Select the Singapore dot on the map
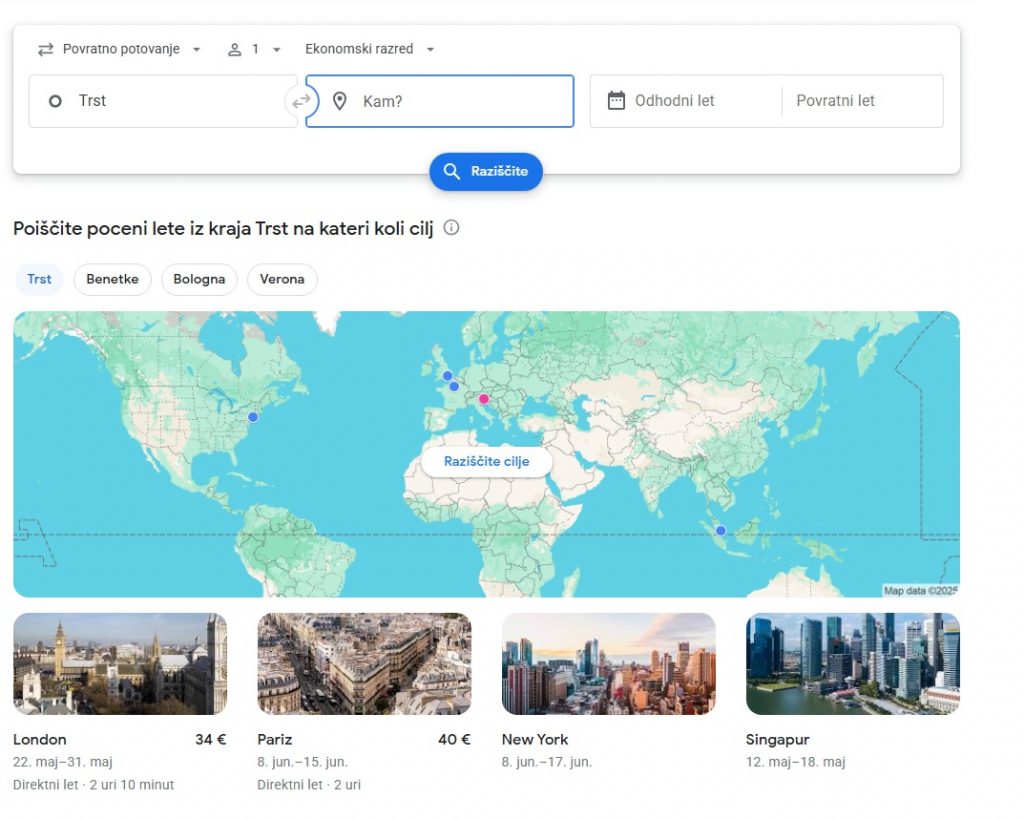1024x819 pixels. pos(720,531)
